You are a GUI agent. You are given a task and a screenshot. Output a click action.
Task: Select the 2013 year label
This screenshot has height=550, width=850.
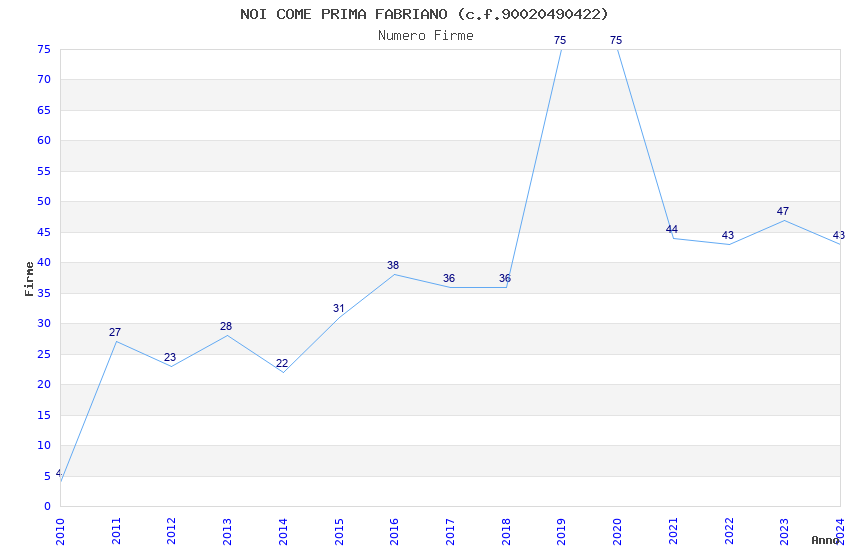(227, 531)
